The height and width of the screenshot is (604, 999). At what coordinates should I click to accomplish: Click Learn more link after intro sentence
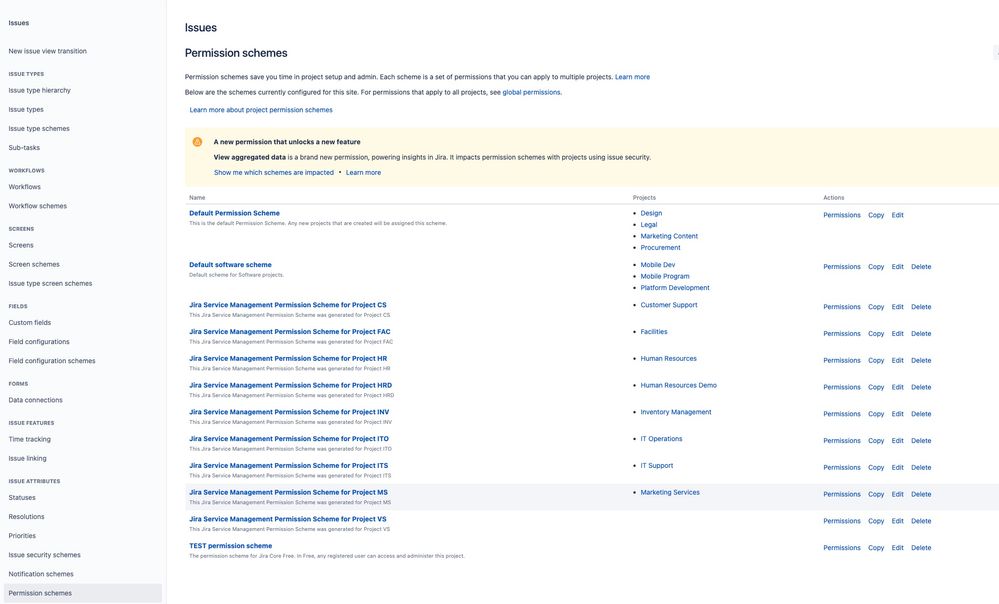pyautogui.click(x=633, y=77)
